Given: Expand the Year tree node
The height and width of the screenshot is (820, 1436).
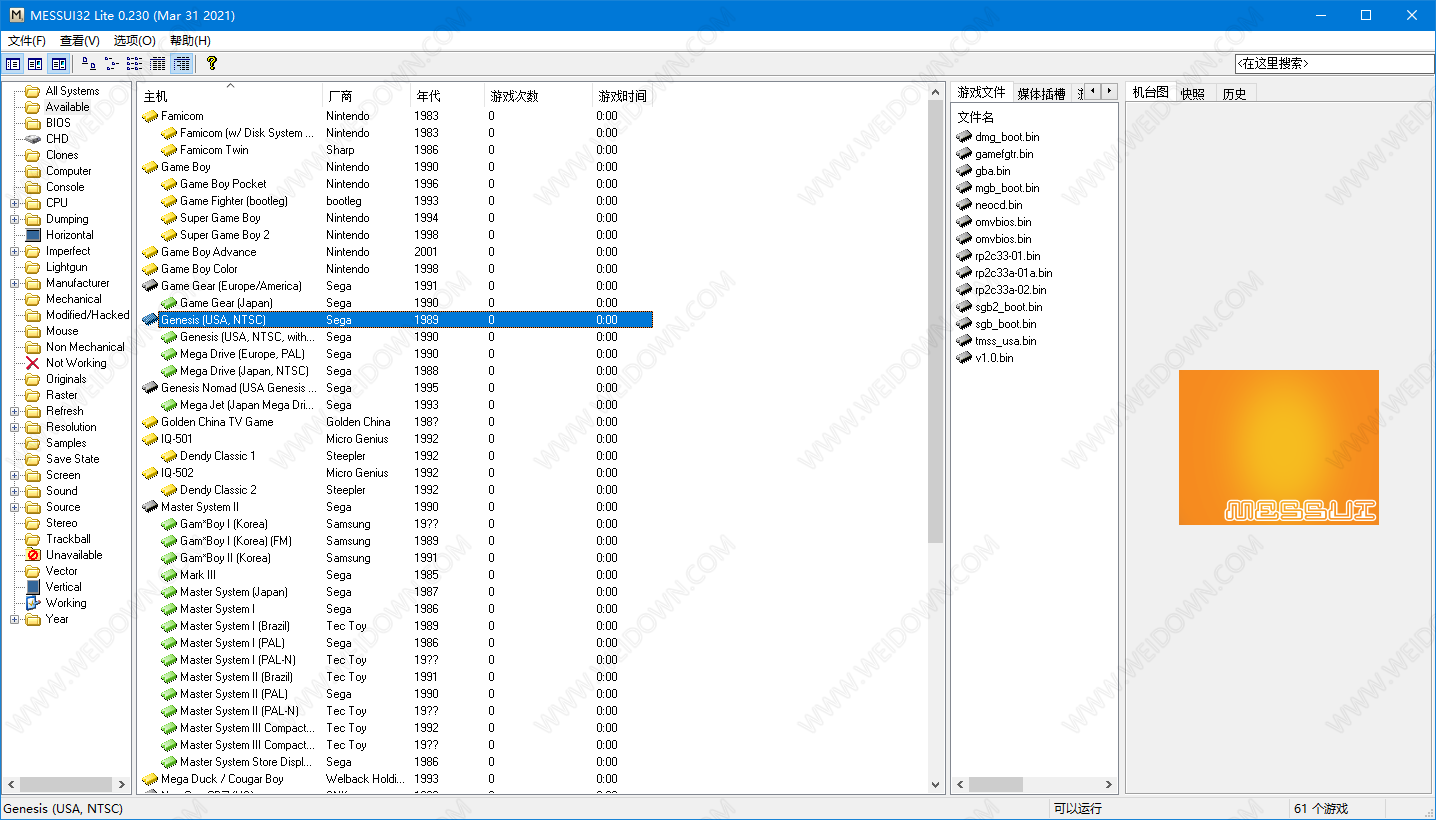Looking at the screenshot, I should pos(15,619).
